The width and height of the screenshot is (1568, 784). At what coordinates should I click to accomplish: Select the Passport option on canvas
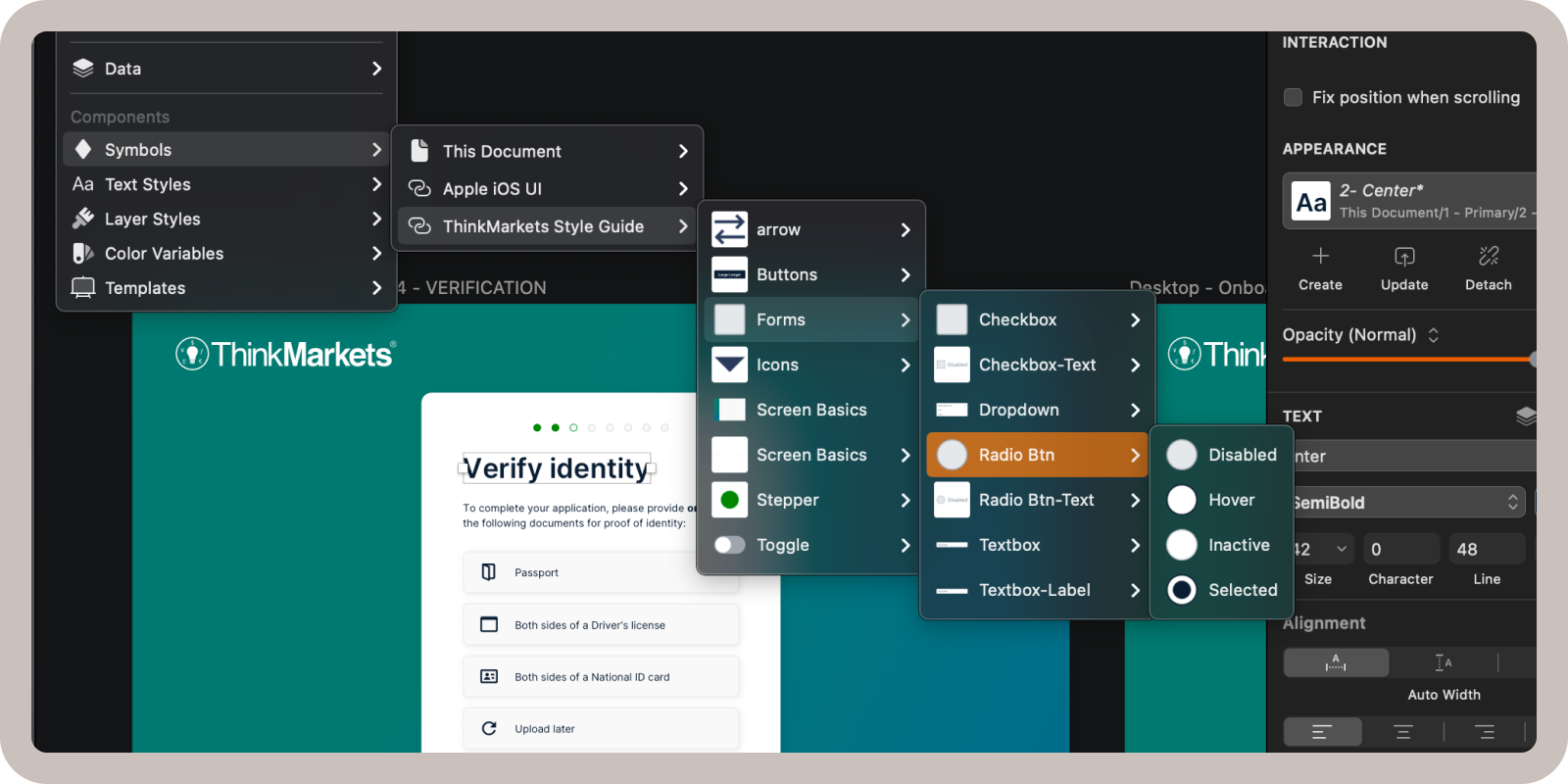click(x=601, y=572)
